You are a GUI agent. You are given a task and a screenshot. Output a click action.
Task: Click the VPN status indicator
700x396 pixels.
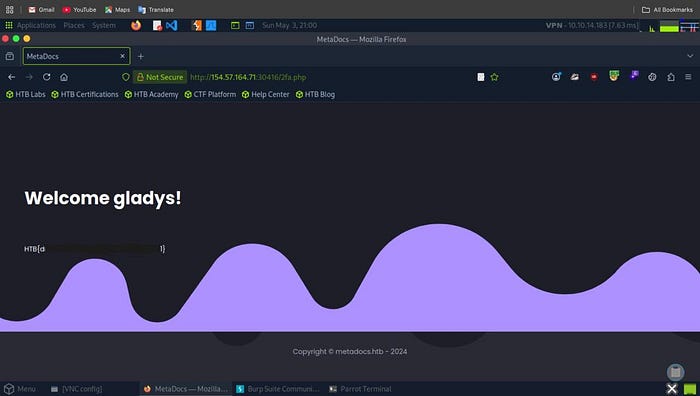(592, 25)
